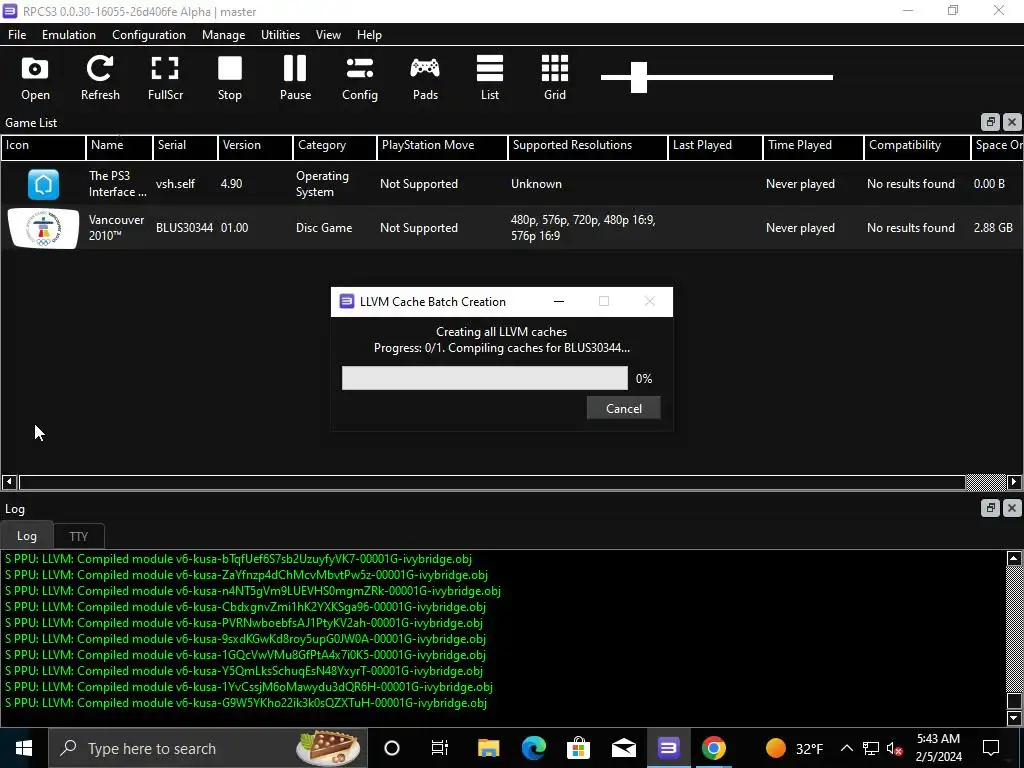1024x768 pixels.
Task: Show hidden system tray icons
Action: coord(846,748)
